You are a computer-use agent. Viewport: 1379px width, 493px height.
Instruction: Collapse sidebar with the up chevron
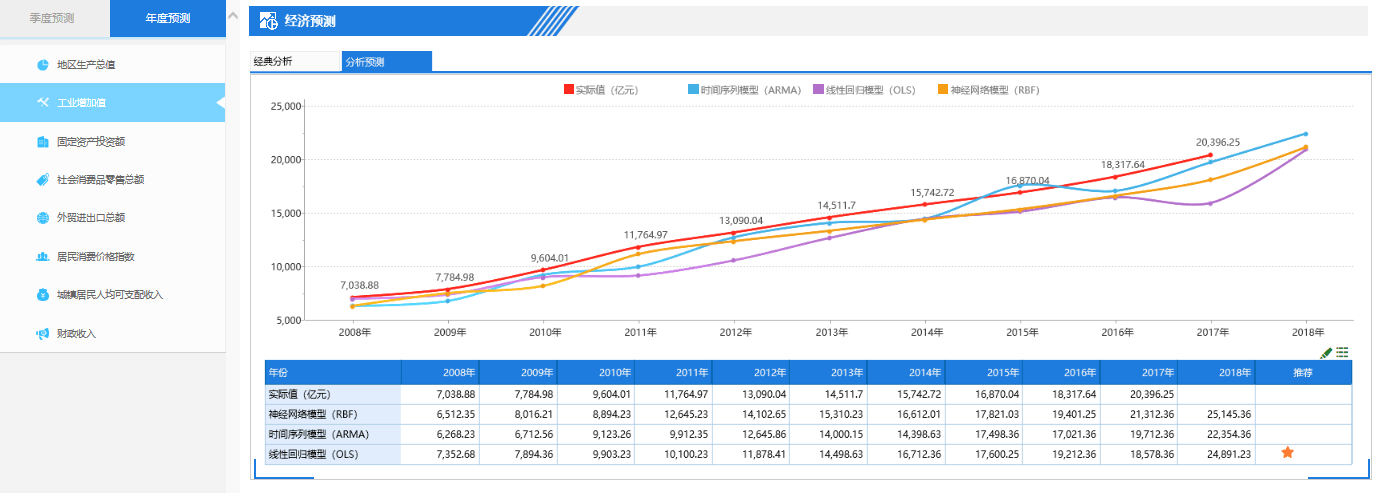233,17
